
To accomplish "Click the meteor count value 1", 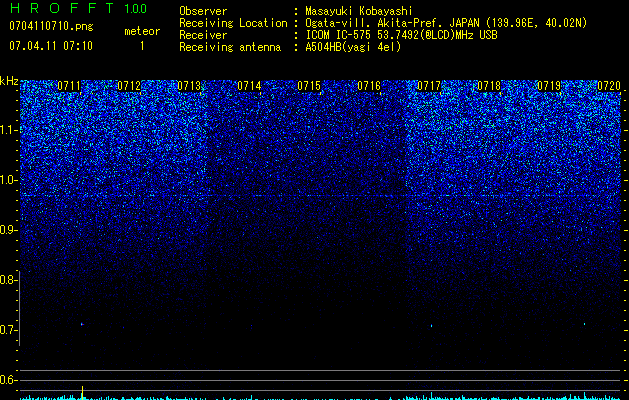I will [142, 46].
